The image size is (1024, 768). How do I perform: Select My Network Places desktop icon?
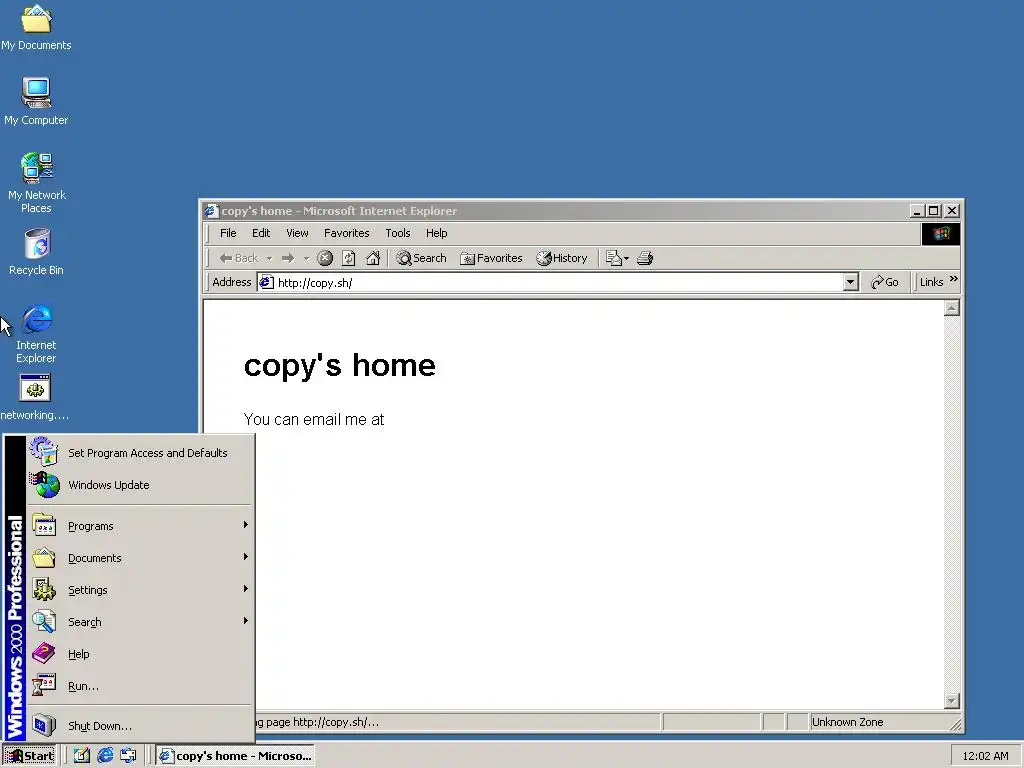coord(37,183)
